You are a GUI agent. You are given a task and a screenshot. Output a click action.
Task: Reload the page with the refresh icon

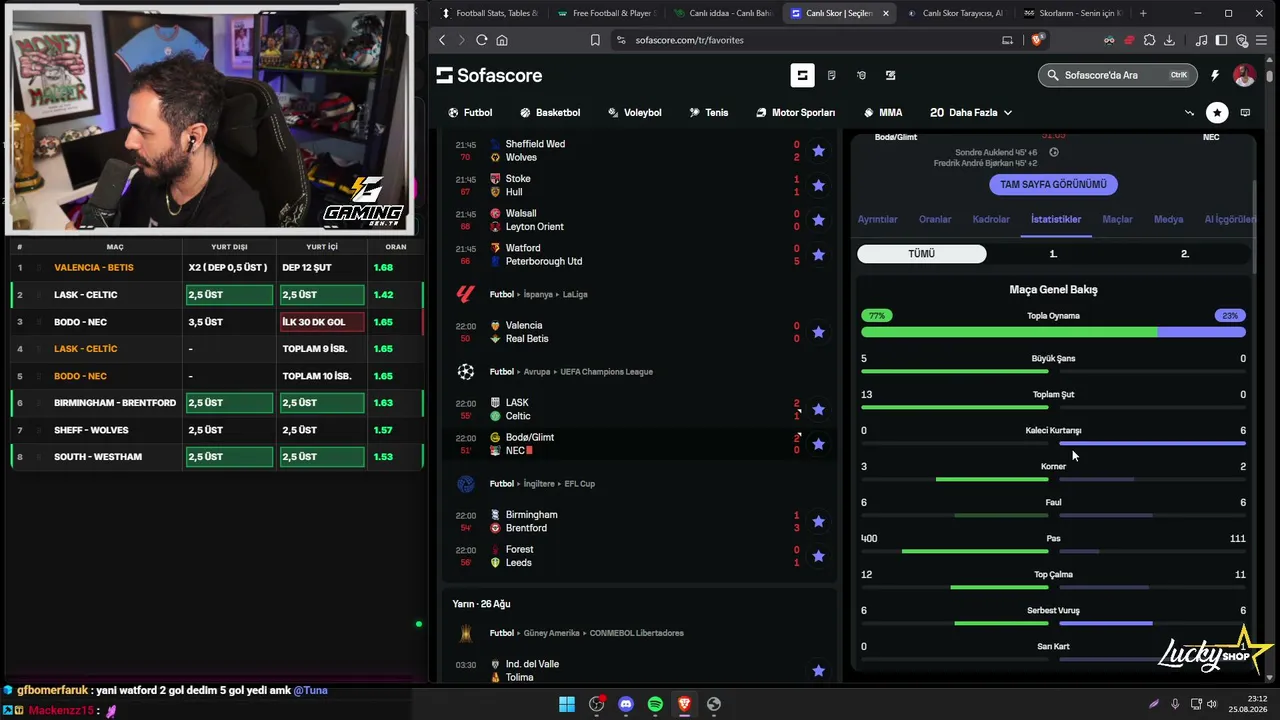[482, 40]
